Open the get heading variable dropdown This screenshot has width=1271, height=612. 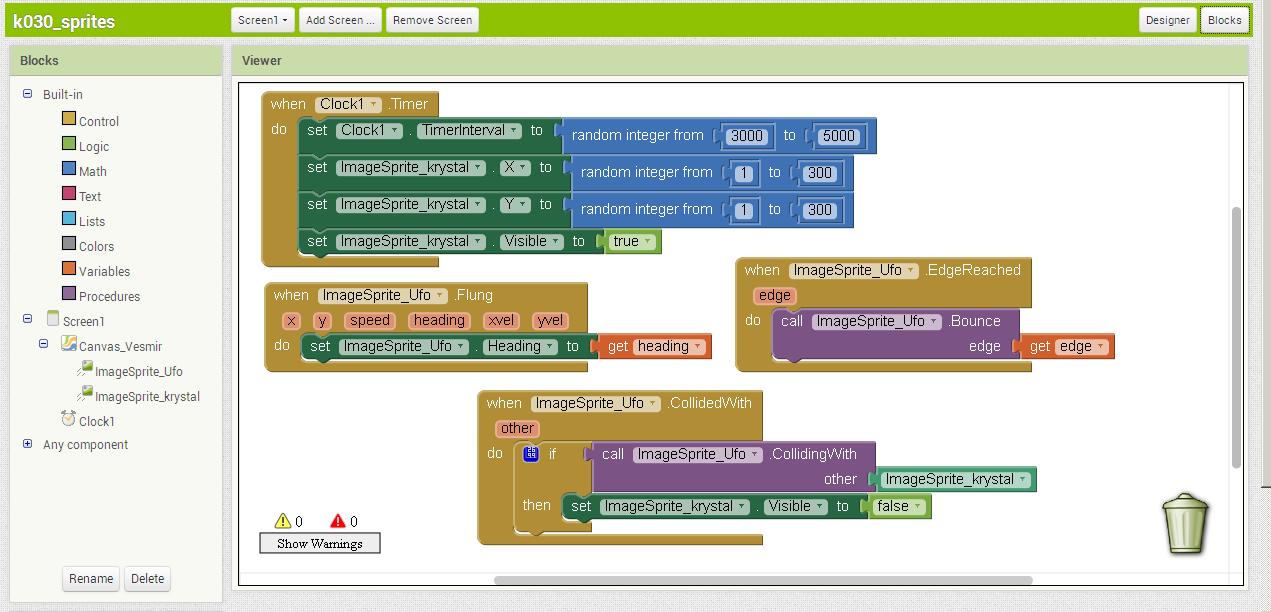tap(670, 346)
